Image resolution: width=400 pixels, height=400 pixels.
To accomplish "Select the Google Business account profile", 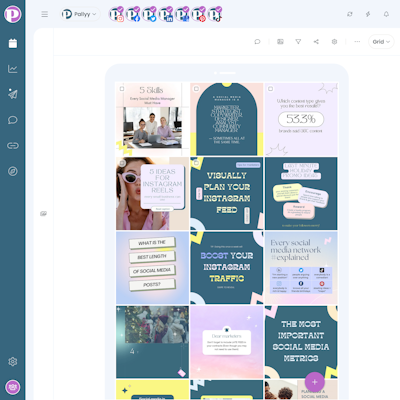I will pos(182,14).
